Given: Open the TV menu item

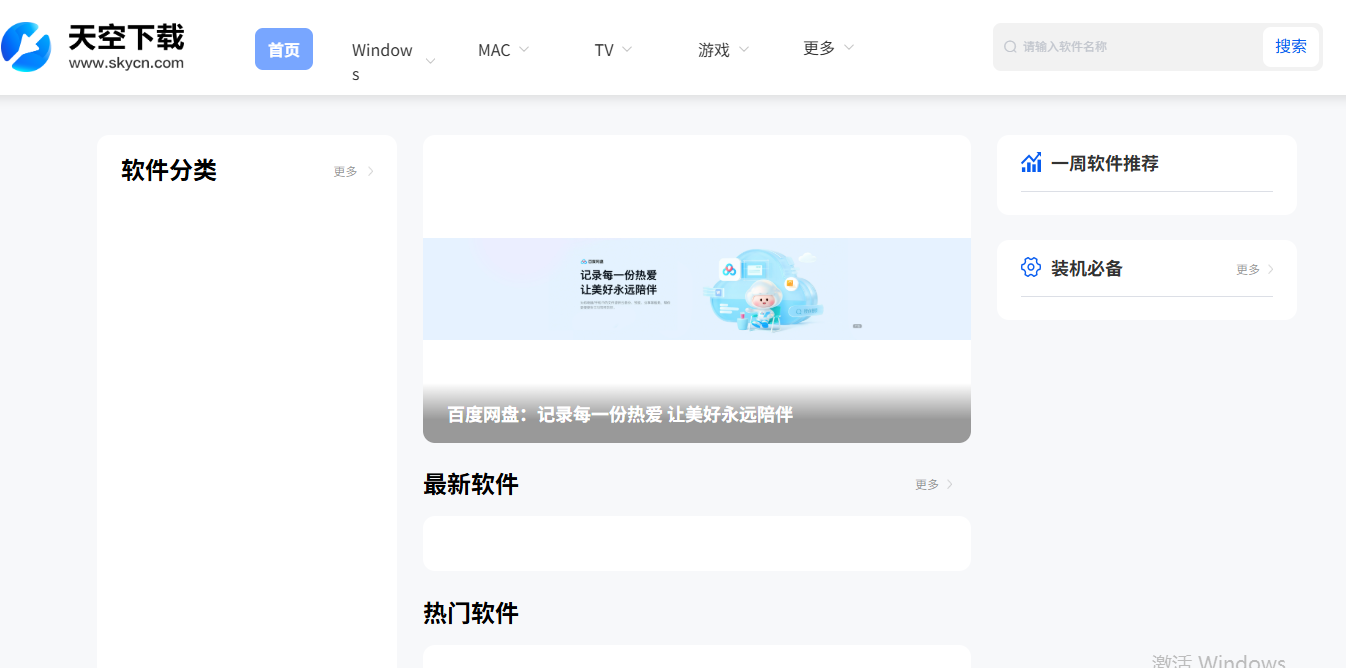Looking at the screenshot, I should (x=604, y=50).
